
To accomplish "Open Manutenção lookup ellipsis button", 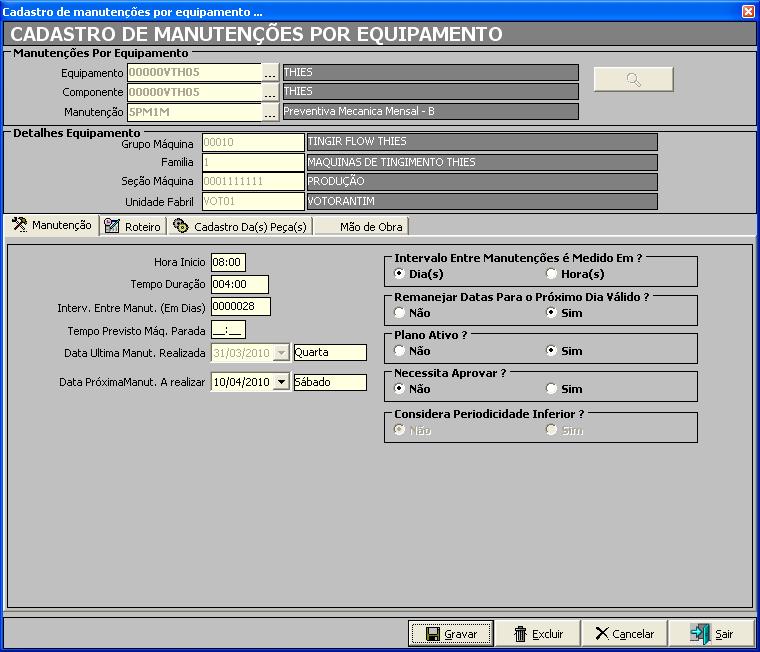I will (x=270, y=112).
